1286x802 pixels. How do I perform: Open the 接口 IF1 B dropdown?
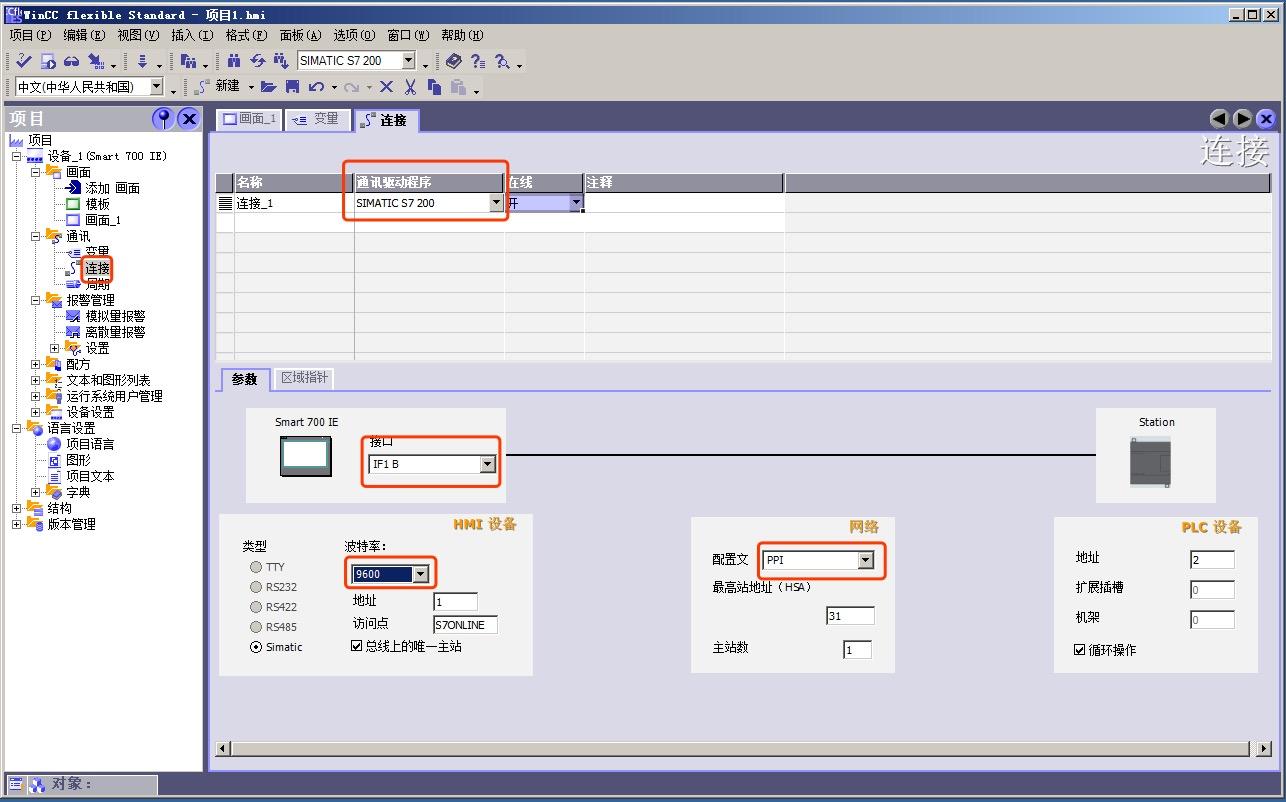[x=487, y=464]
